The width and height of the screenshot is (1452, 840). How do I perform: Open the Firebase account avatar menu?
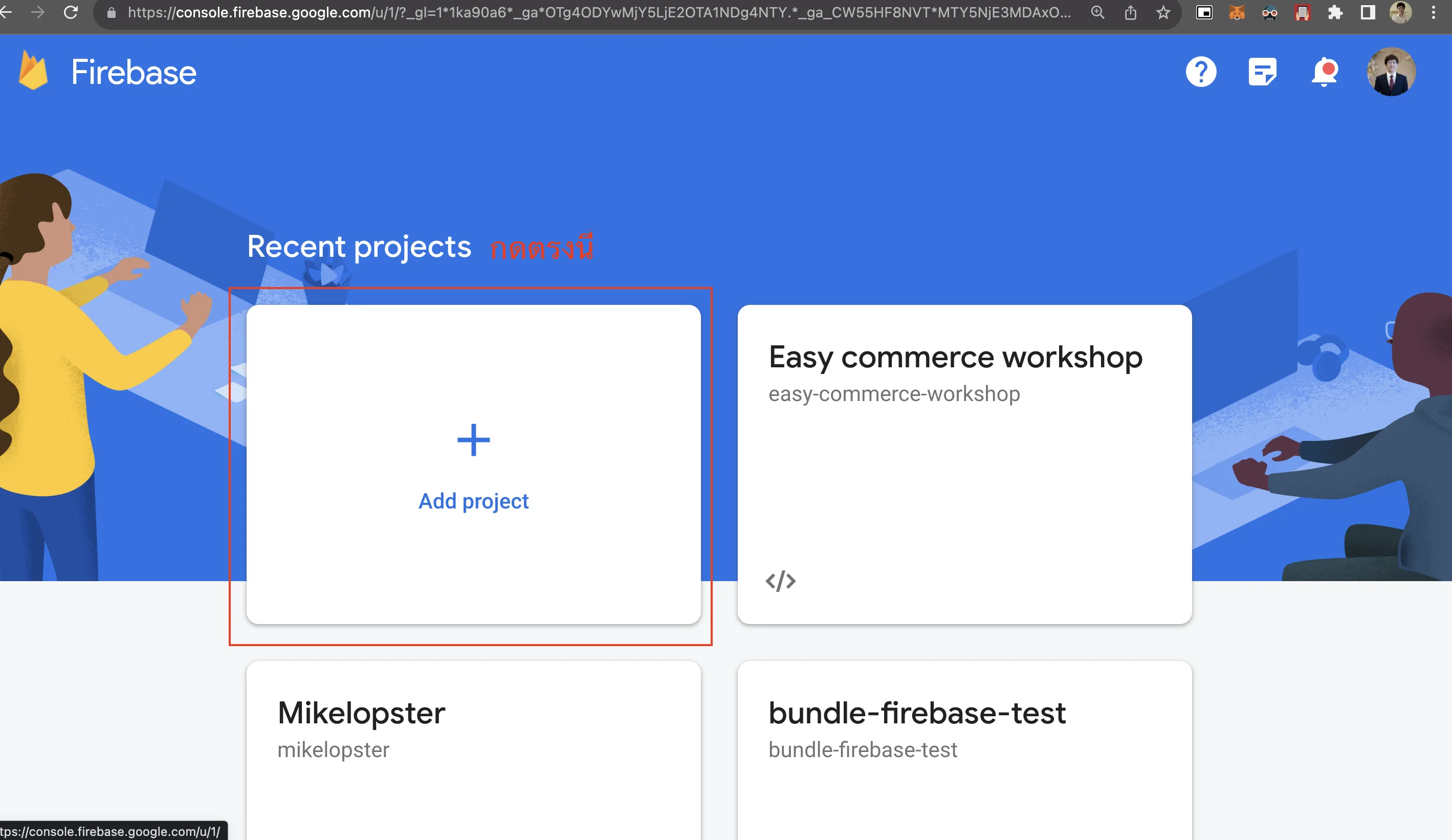tap(1391, 72)
